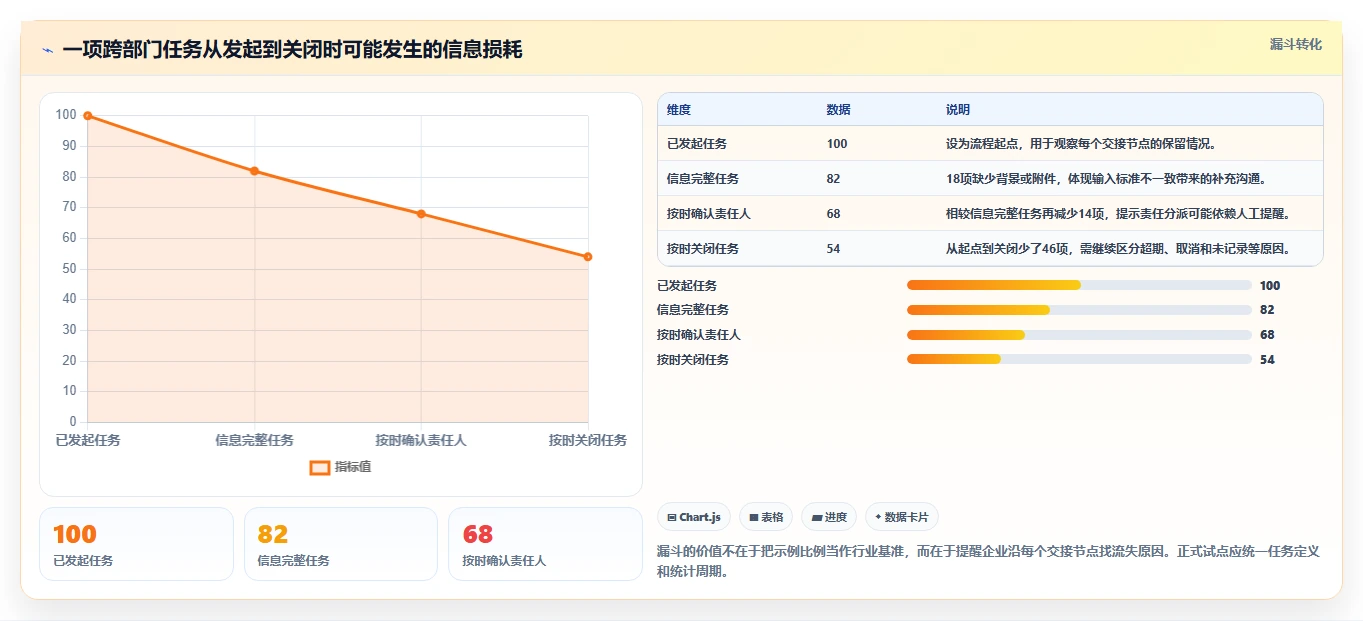This screenshot has height=621, width=1363.
Task: Click the table value 82
Action: 834,179
